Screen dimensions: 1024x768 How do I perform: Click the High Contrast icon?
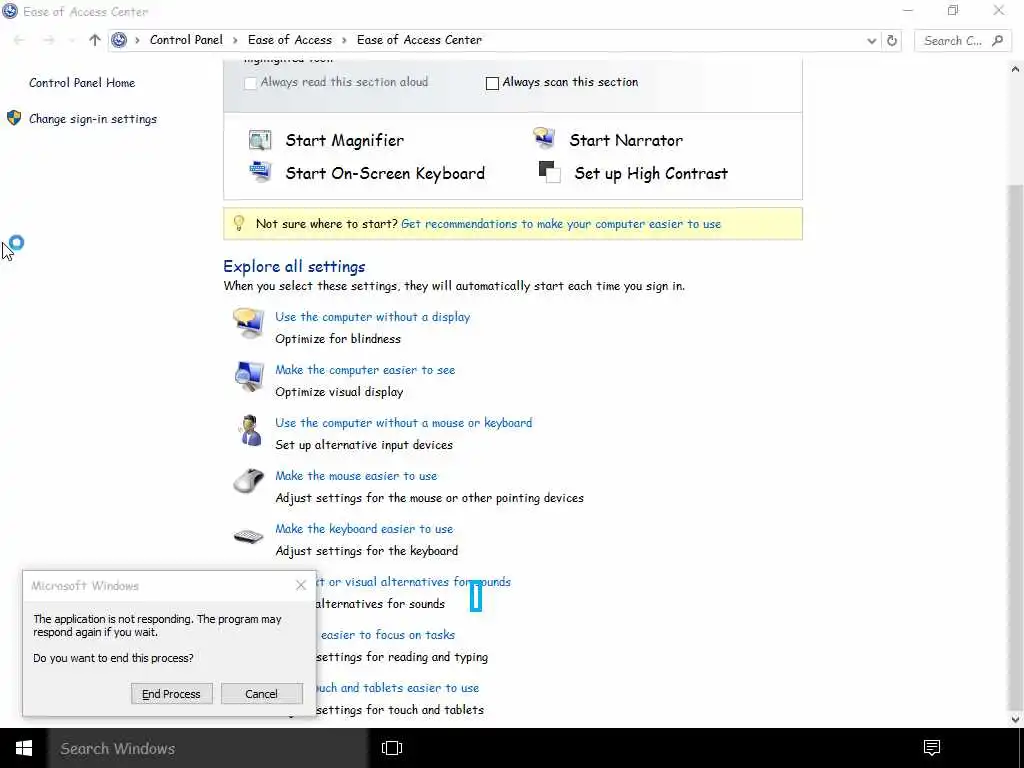(x=549, y=172)
